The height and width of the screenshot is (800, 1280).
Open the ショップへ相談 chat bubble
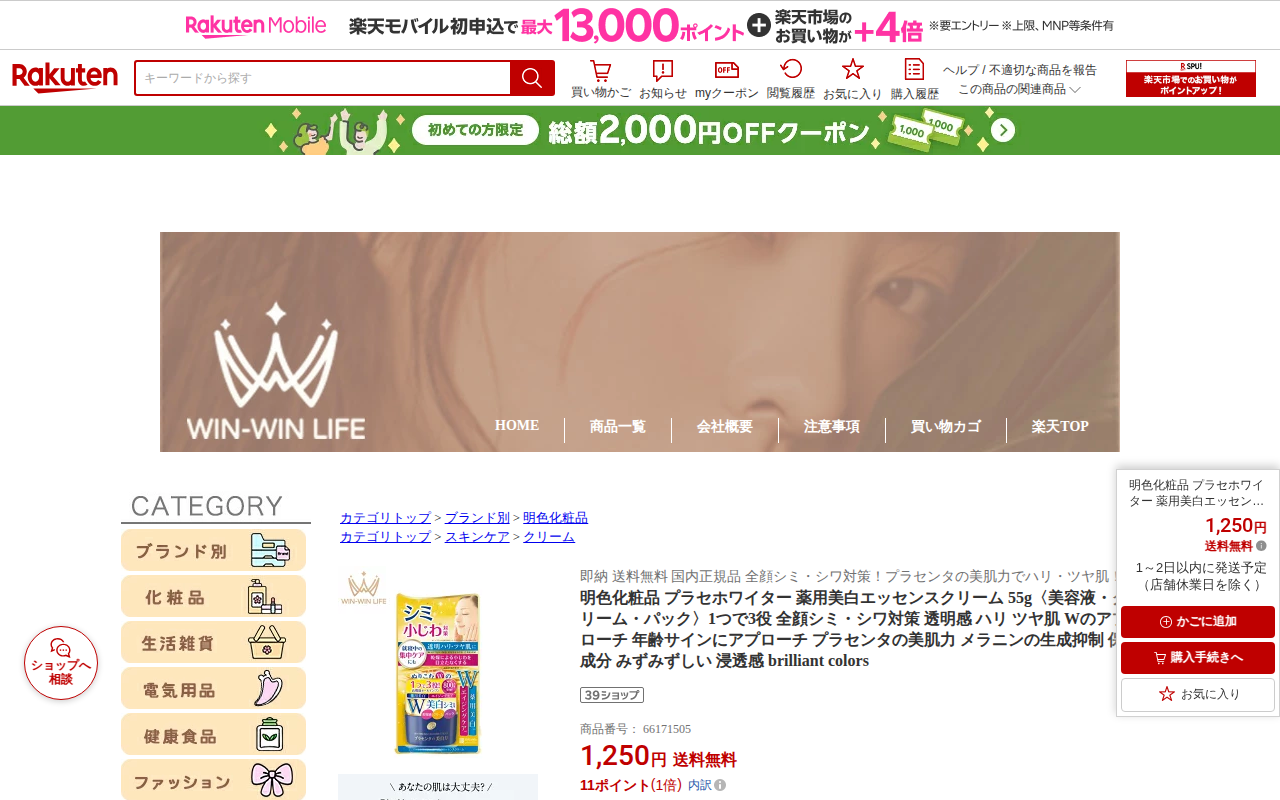(61, 663)
